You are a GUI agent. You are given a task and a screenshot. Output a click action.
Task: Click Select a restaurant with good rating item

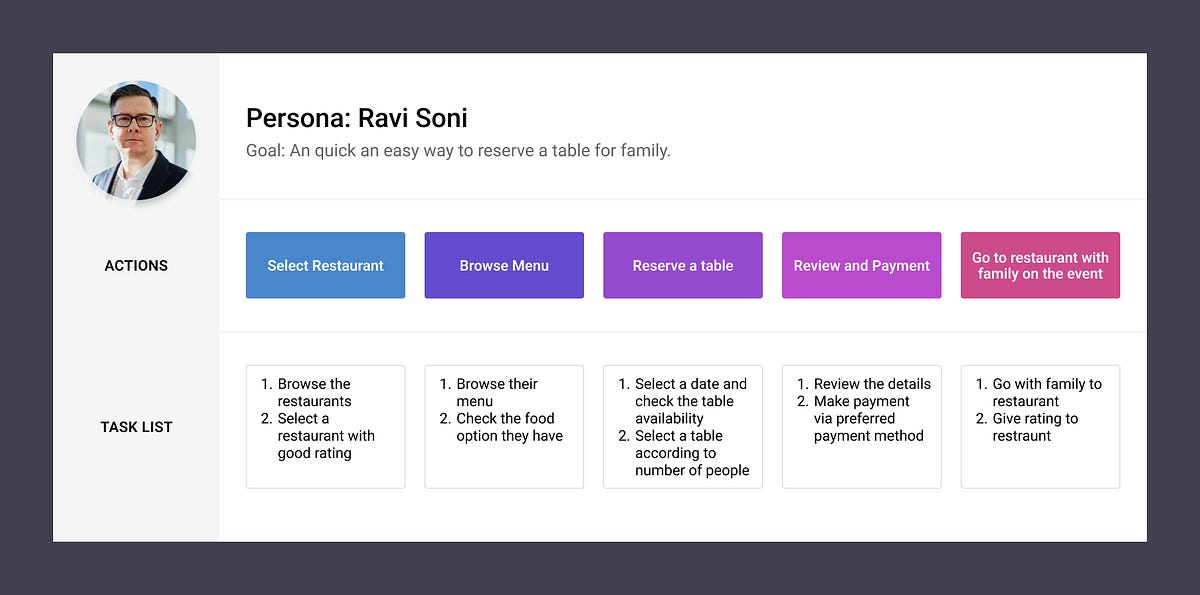(x=318, y=436)
